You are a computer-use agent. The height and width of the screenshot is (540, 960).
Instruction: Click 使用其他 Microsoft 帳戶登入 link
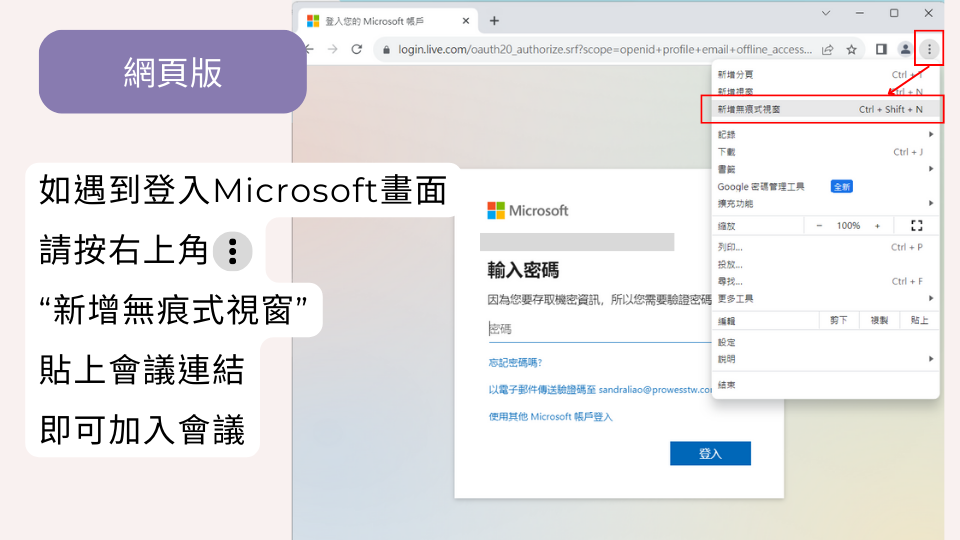click(550, 417)
